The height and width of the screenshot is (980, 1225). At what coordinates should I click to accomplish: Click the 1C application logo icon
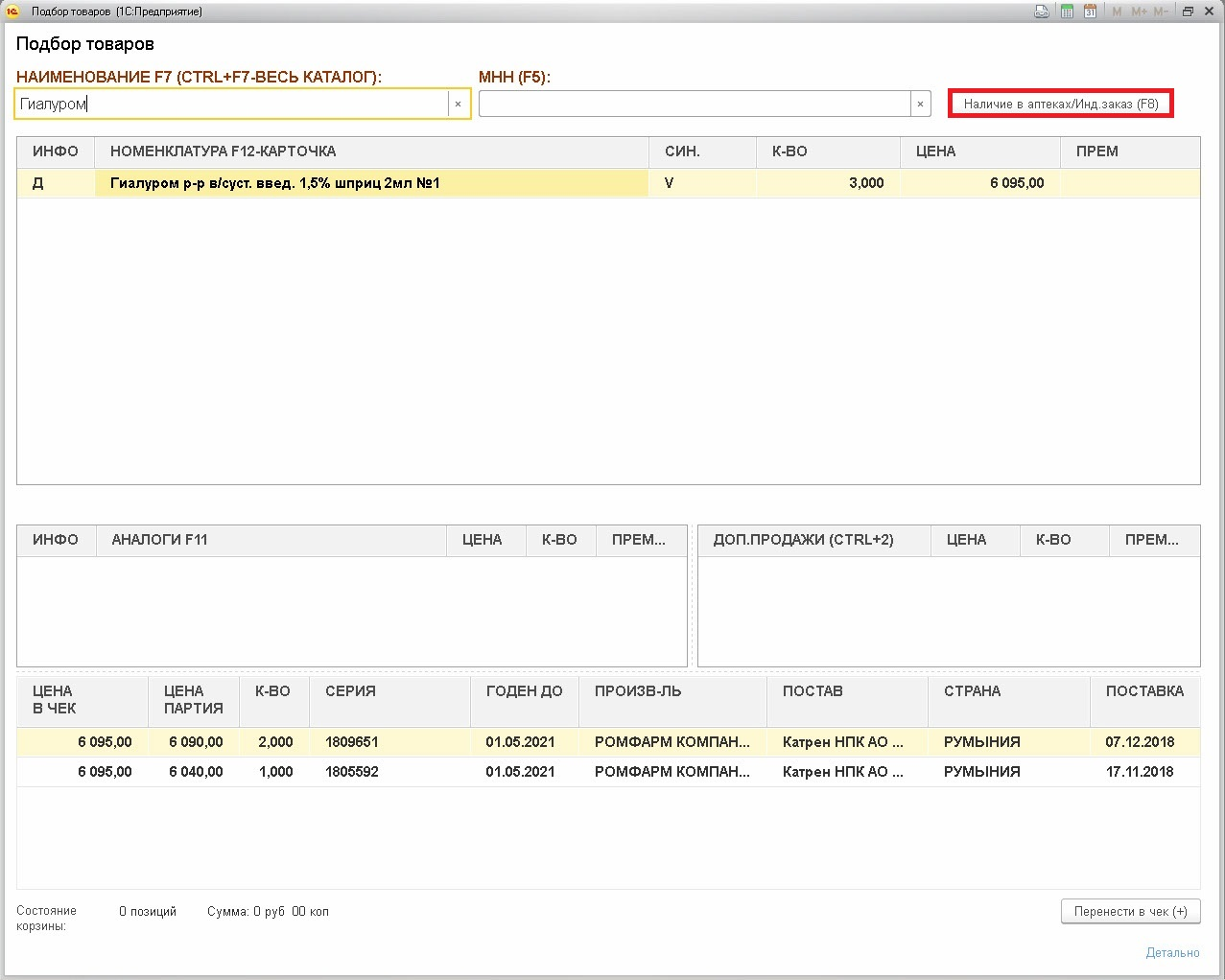12,12
